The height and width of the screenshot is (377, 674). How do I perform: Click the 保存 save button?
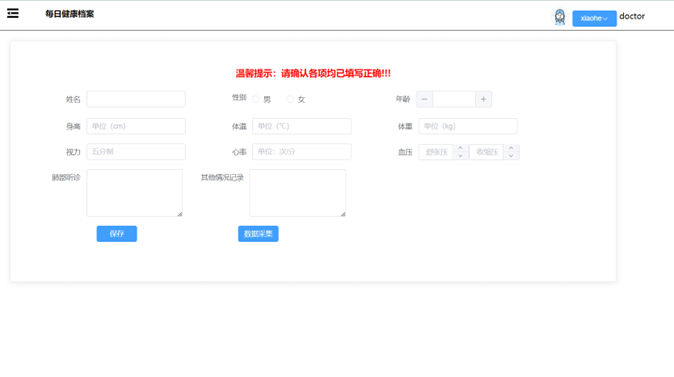click(117, 234)
